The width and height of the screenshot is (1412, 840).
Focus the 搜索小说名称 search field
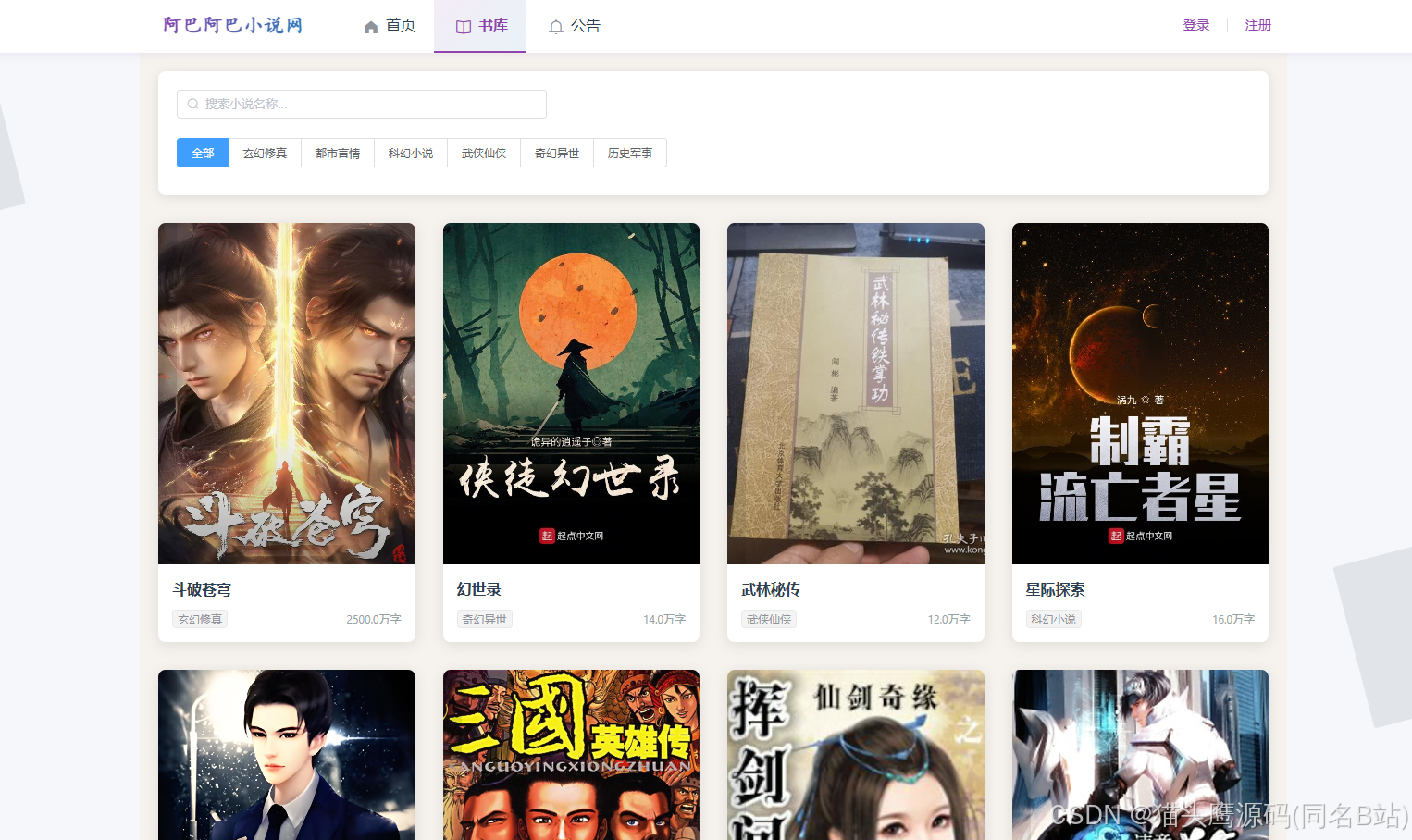[x=362, y=105]
